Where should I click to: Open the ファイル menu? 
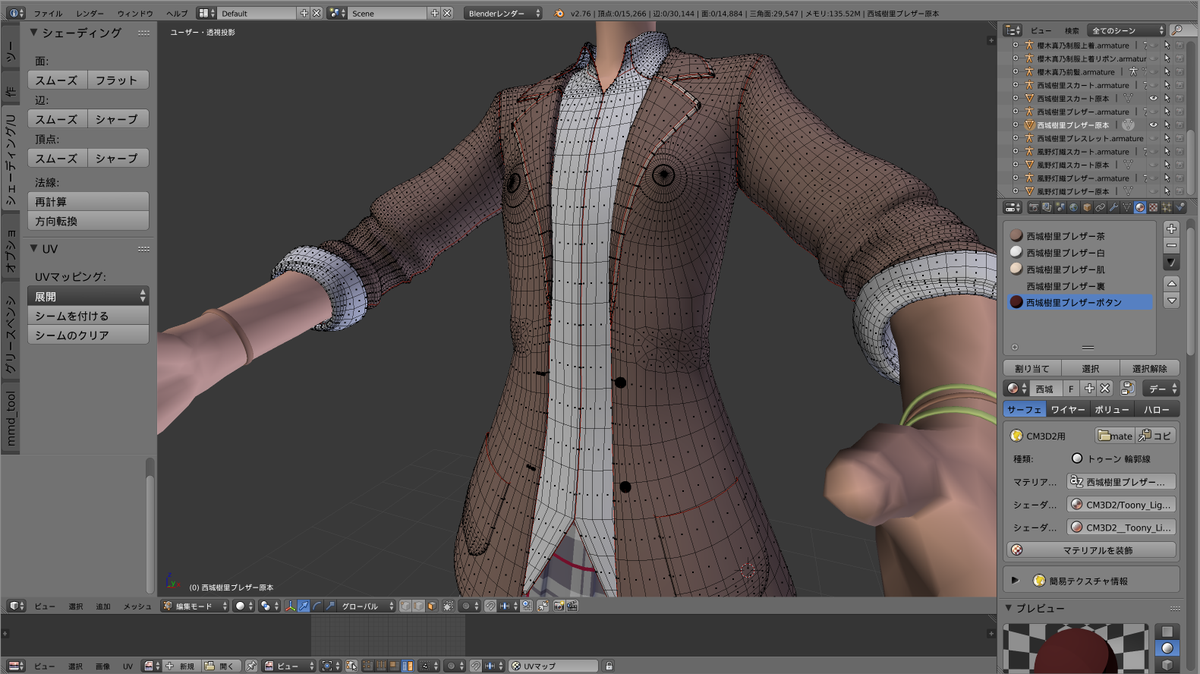click(x=47, y=13)
